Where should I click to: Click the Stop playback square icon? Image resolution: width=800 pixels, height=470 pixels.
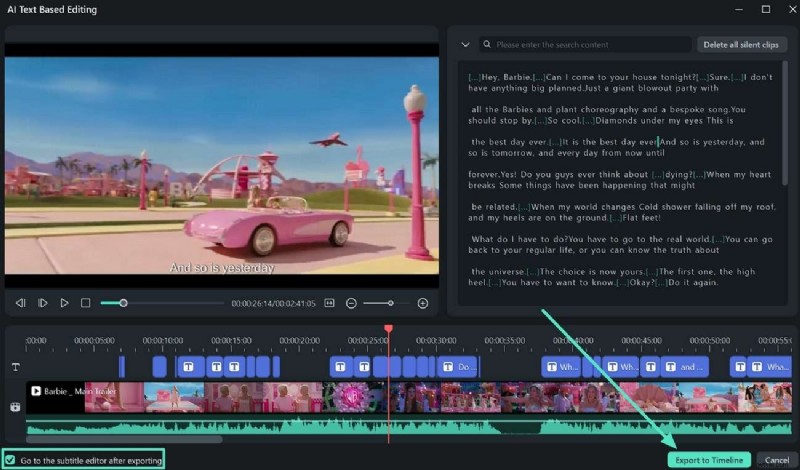[85, 303]
